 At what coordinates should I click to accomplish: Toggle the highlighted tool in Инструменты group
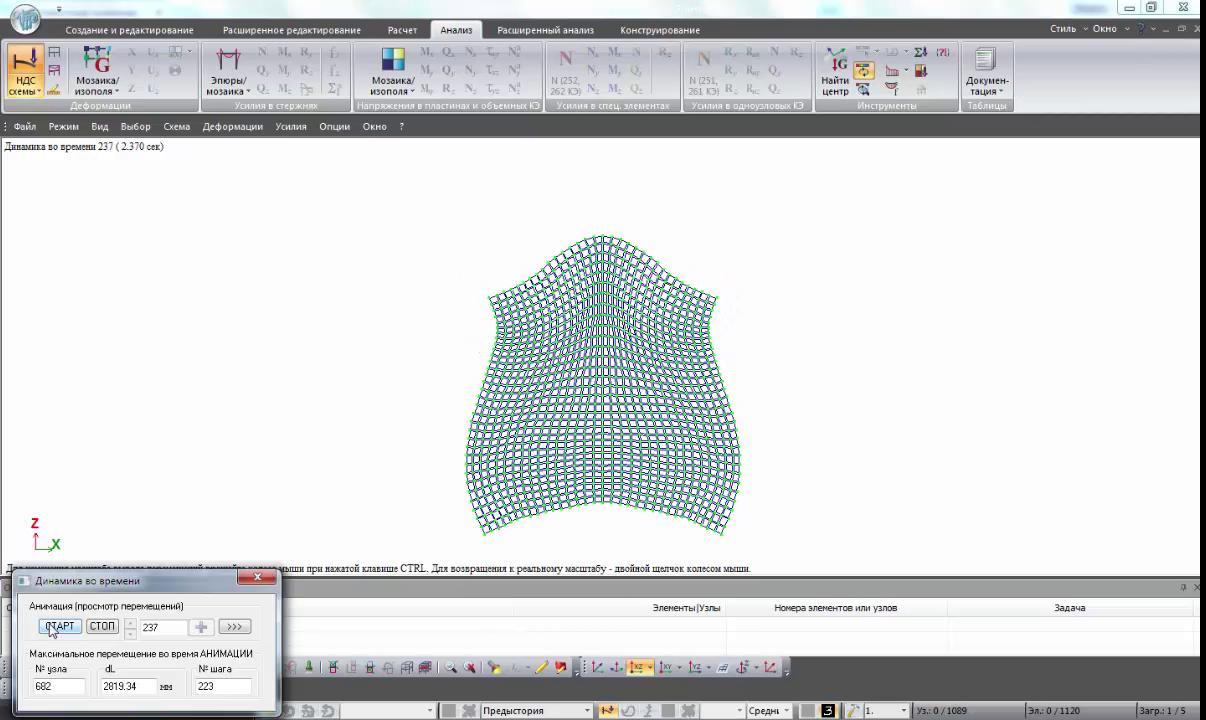[864, 70]
